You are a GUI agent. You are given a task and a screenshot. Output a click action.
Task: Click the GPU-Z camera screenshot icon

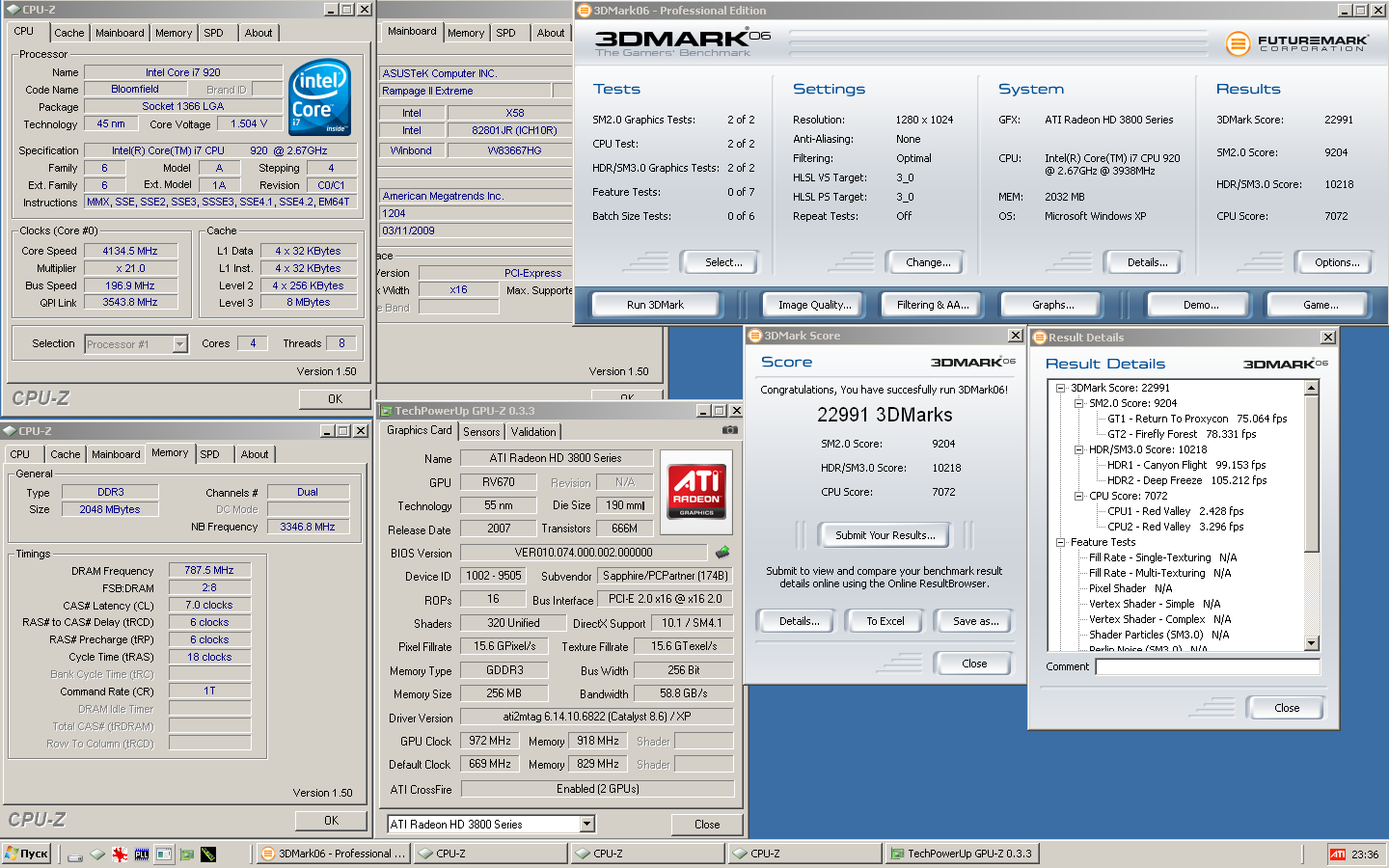point(730,430)
